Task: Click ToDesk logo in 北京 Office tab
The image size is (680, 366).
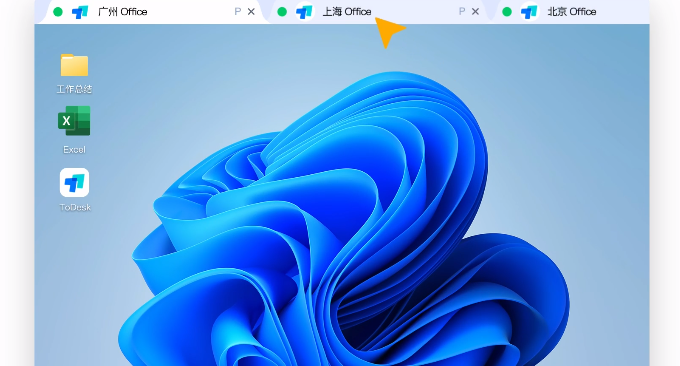Action: tap(529, 12)
